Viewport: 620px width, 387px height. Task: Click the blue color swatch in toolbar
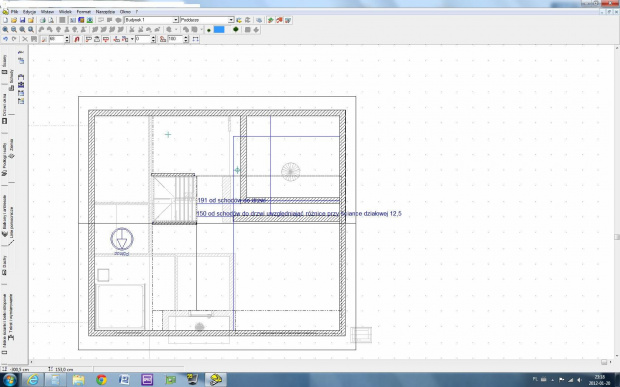[219, 30]
